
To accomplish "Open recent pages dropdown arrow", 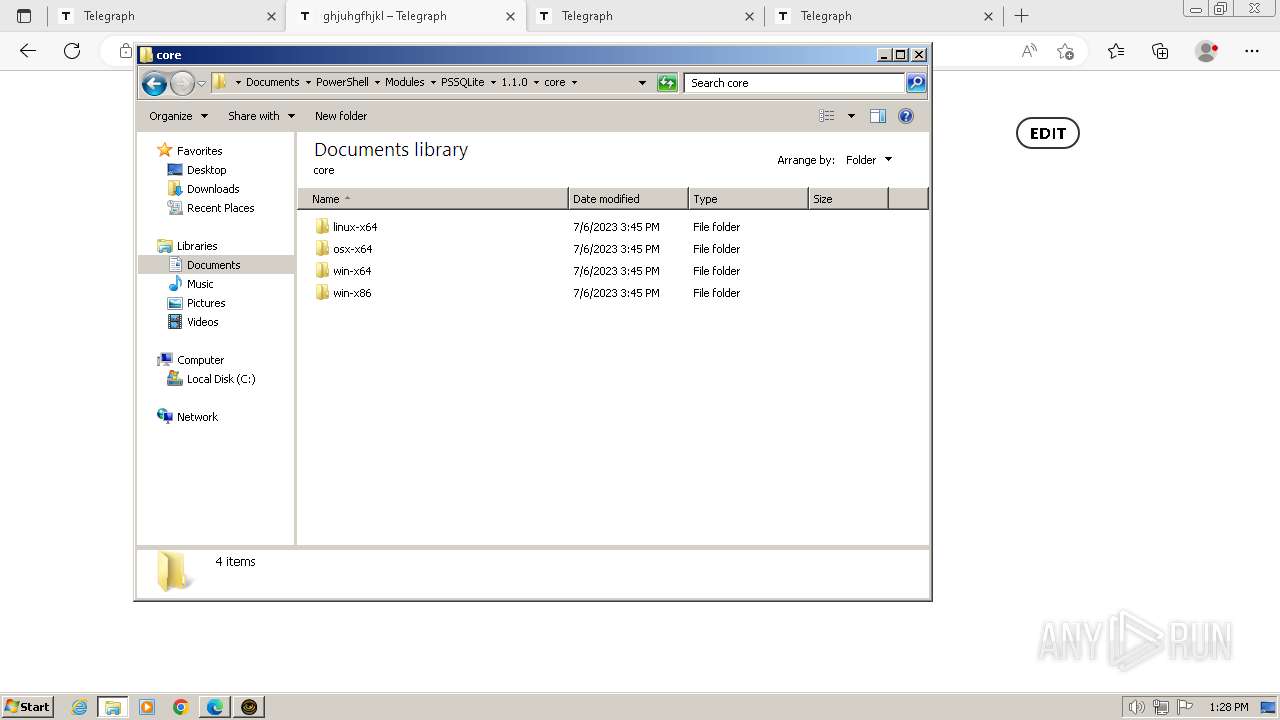I will [202, 83].
